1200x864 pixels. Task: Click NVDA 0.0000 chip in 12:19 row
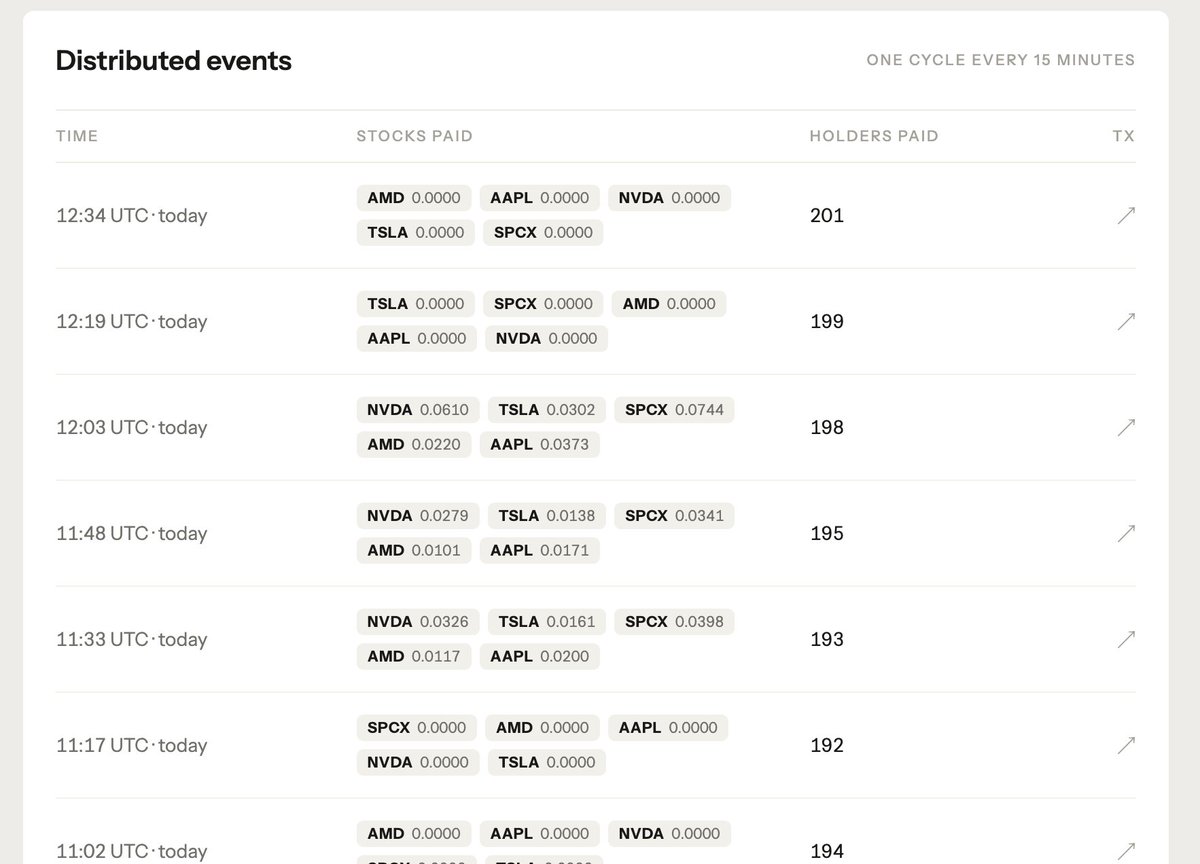click(x=546, y=338)
